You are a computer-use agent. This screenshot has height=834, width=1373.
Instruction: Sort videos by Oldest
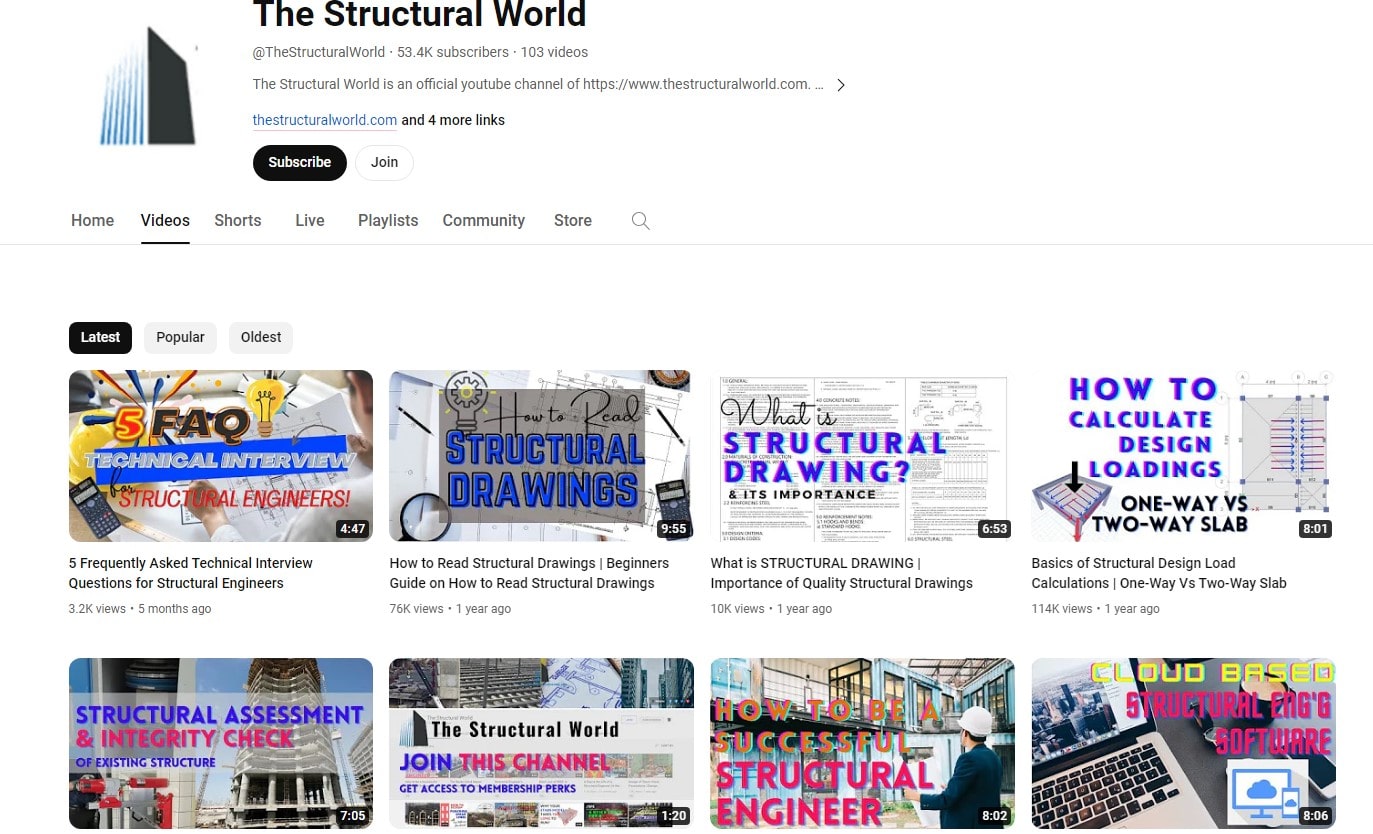(x=261, y=337)
